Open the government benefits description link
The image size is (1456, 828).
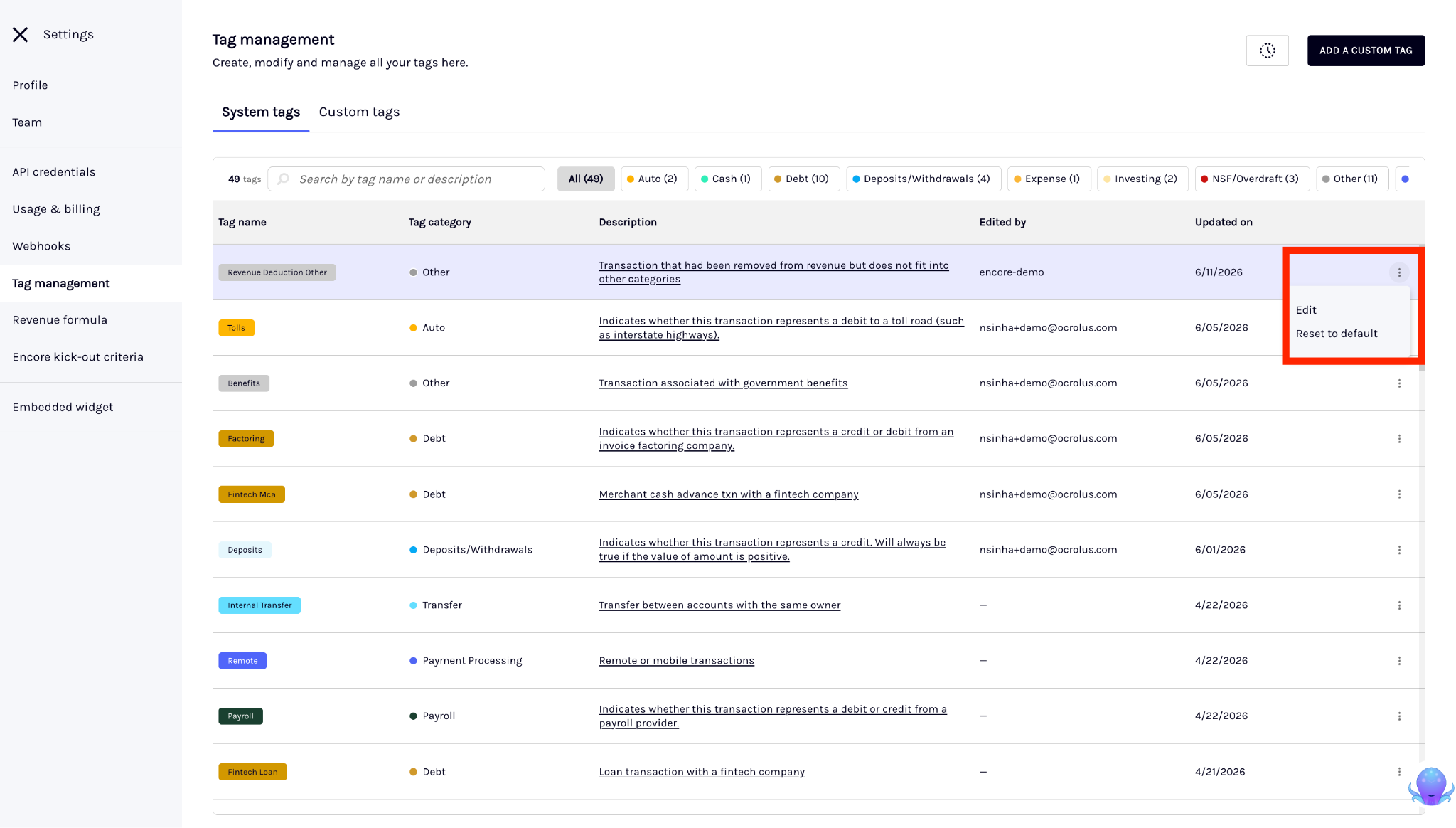(723, 383)
